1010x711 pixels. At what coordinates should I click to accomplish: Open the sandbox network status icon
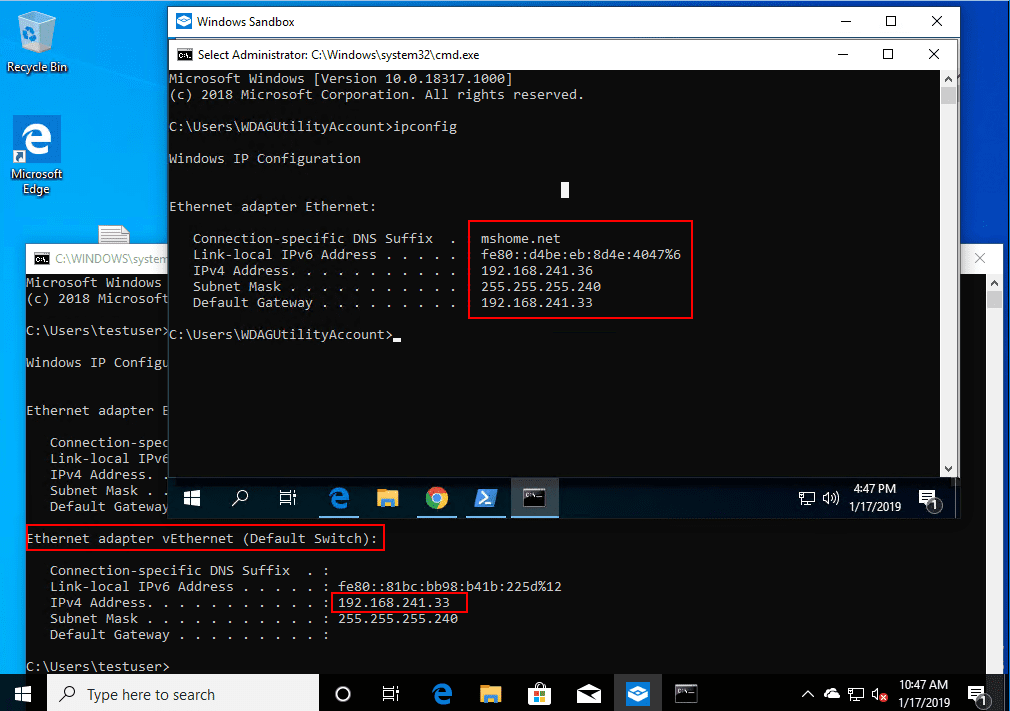tap(807, 498)
